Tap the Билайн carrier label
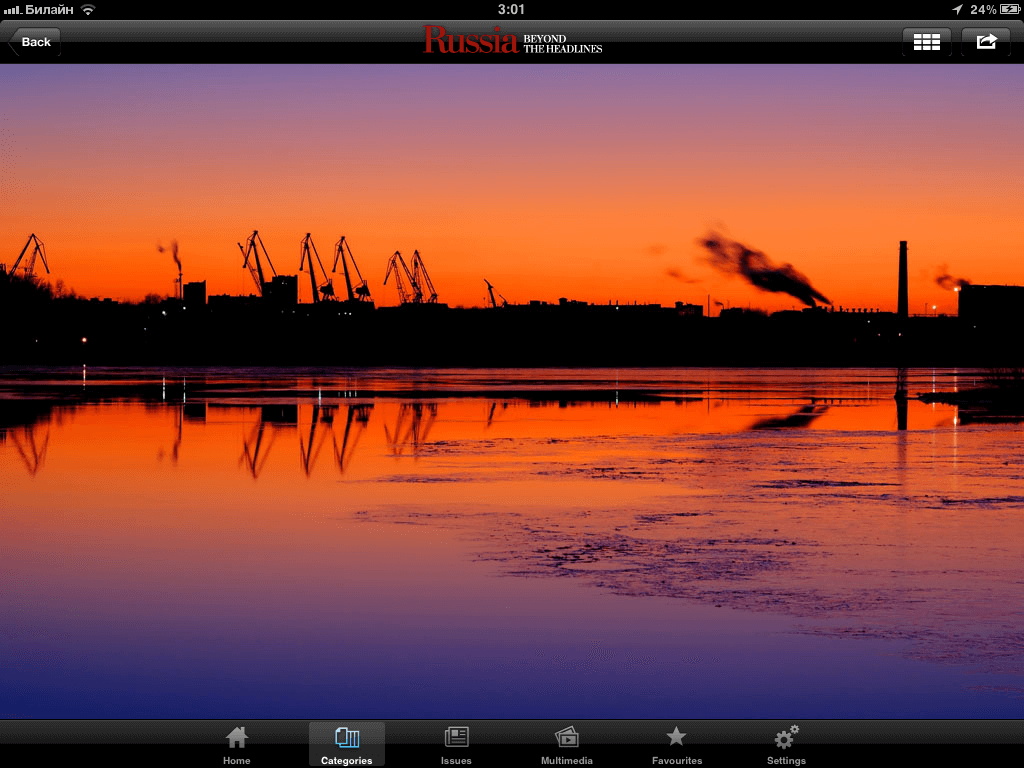Screen dimensions: 1024x768 tap(49, 10)
